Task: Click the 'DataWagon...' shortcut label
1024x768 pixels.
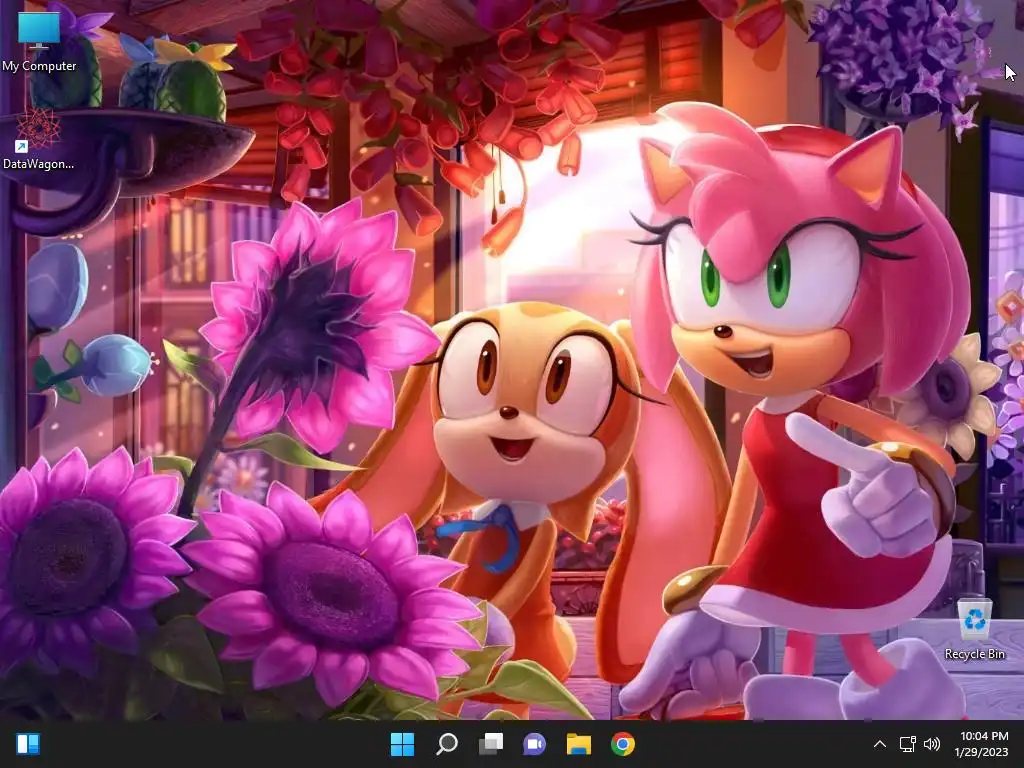Action: 39,164
